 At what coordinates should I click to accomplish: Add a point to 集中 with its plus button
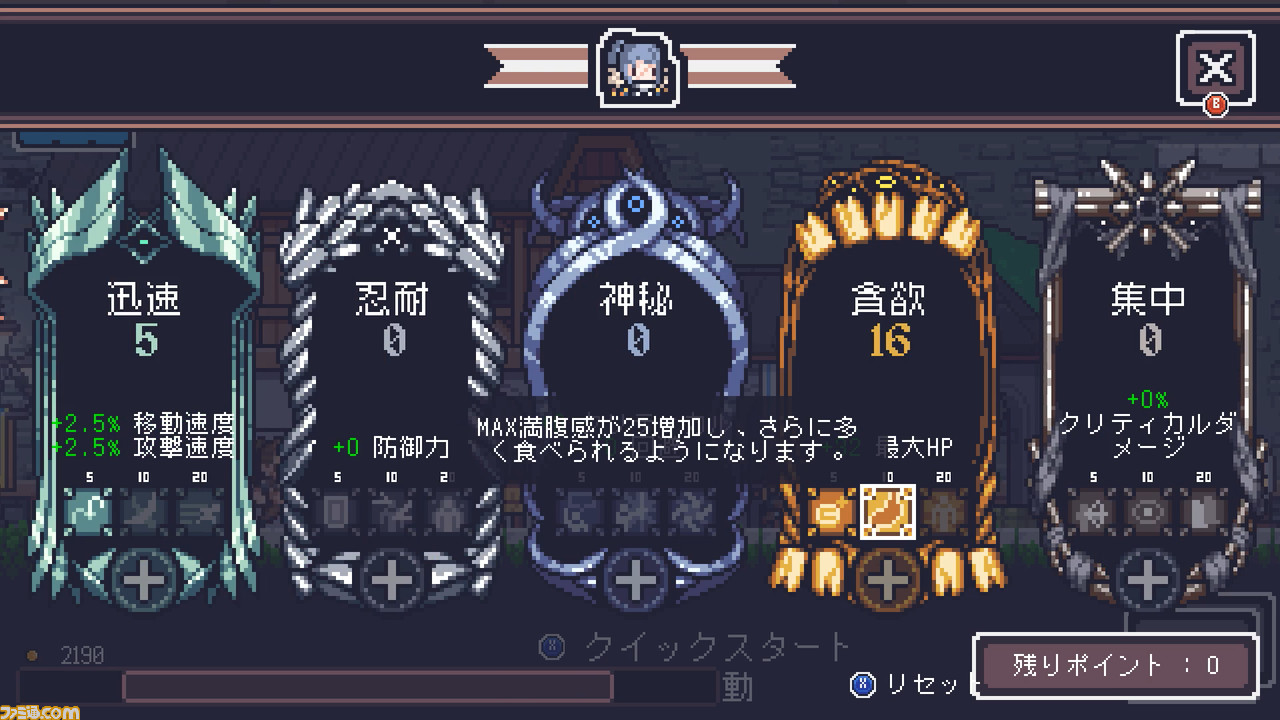1148,579
